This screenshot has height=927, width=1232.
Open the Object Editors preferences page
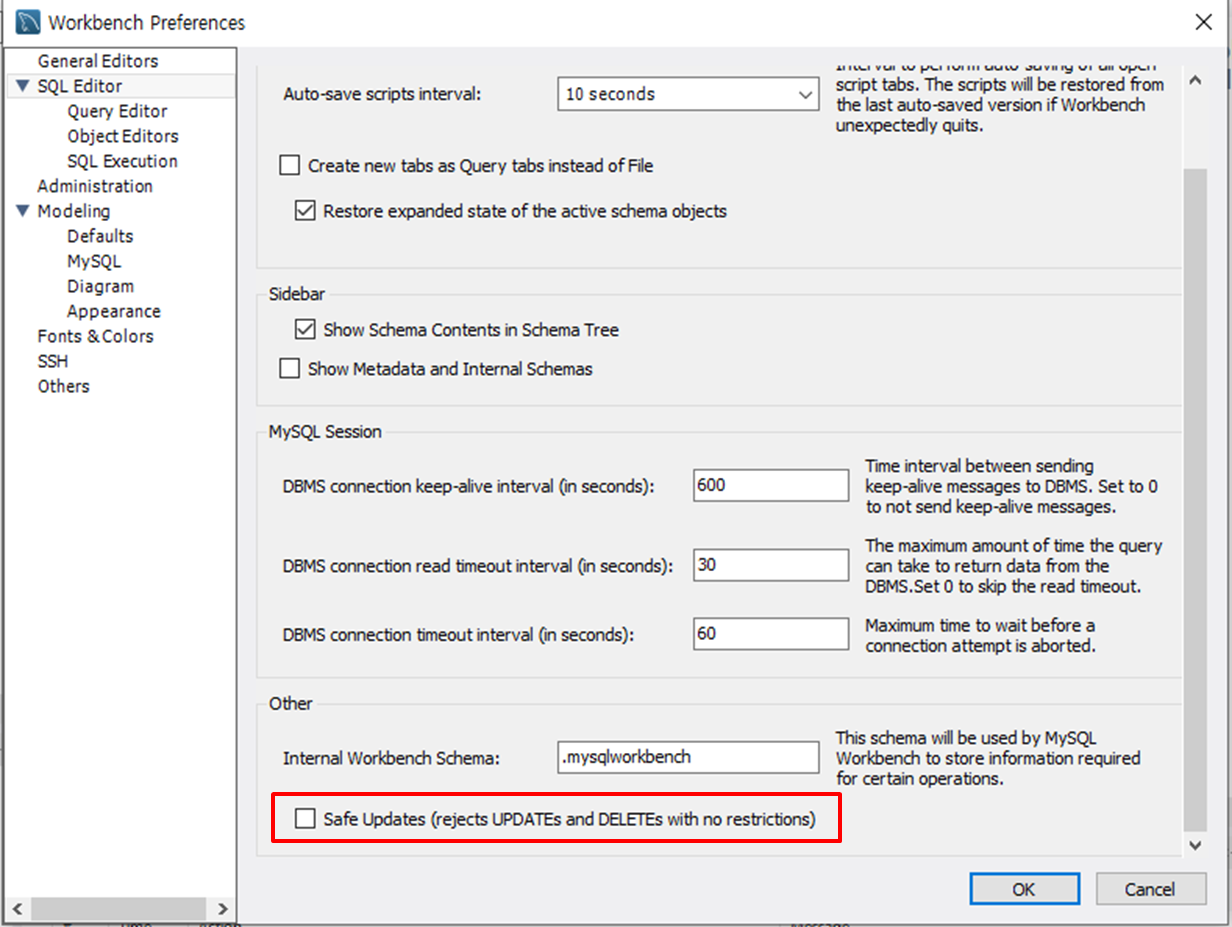(x=123, y=136)
